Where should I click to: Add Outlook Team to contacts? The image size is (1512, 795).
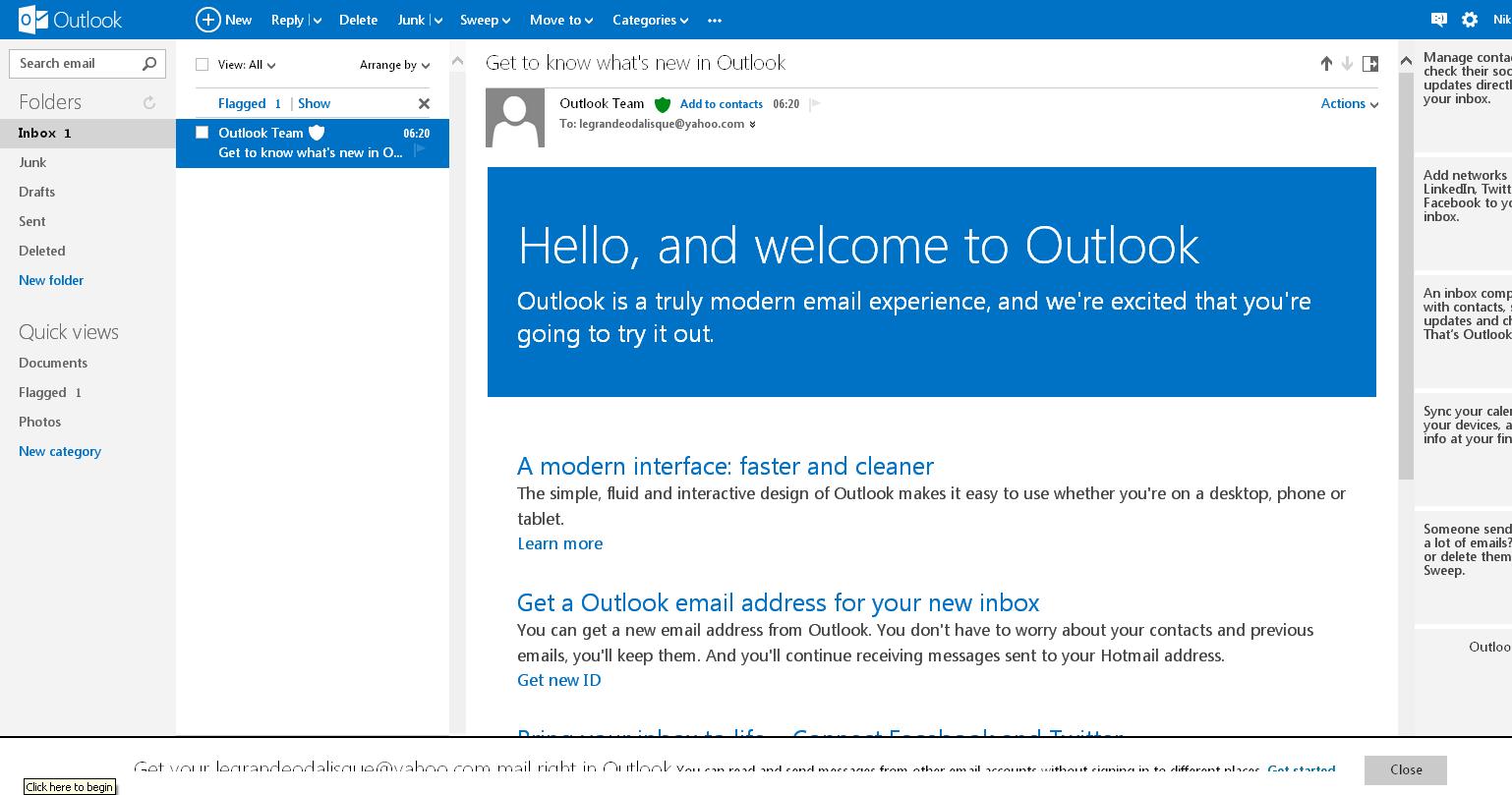pos(722,104)
